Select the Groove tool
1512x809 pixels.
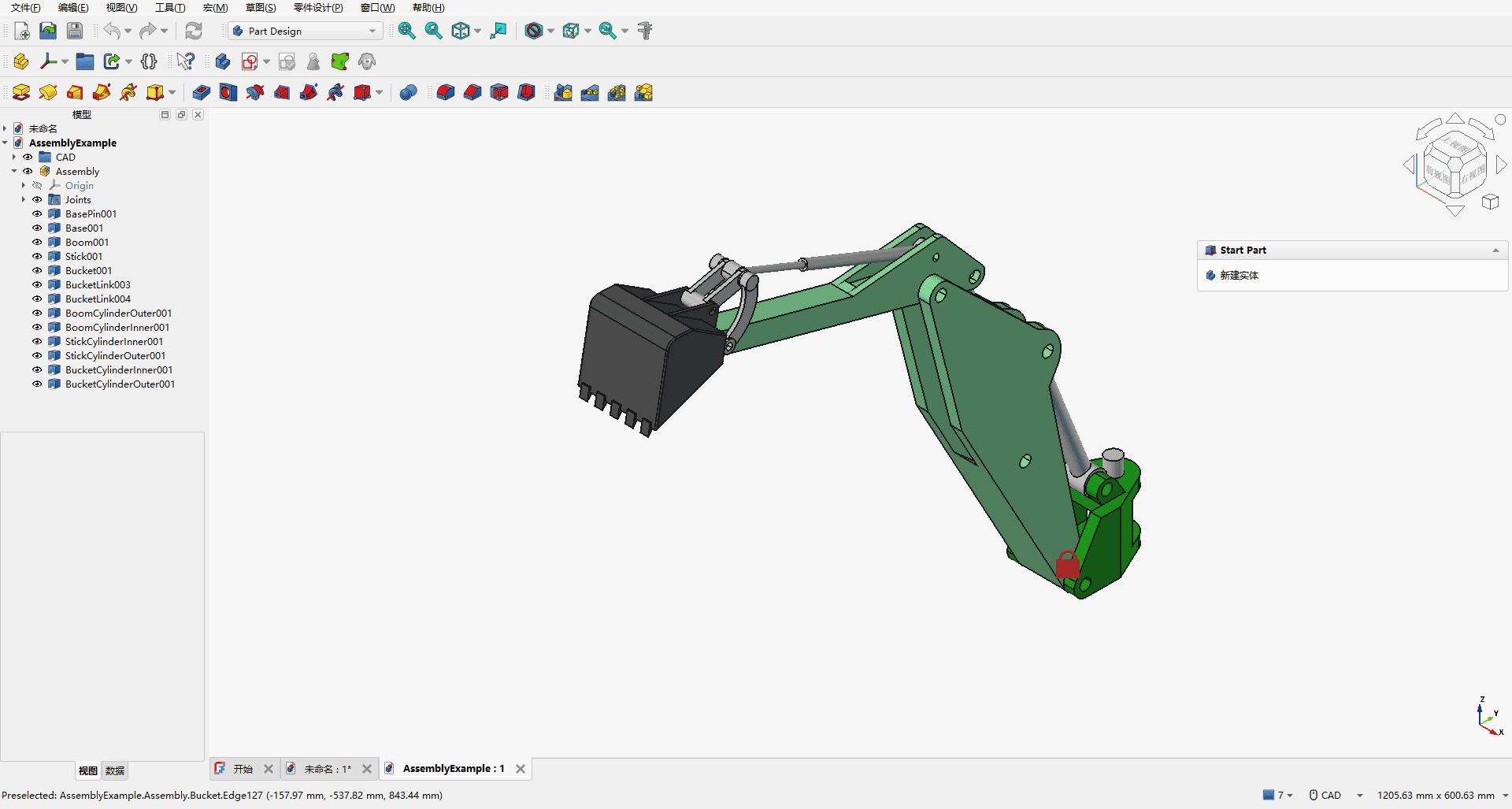coord(255,92)
